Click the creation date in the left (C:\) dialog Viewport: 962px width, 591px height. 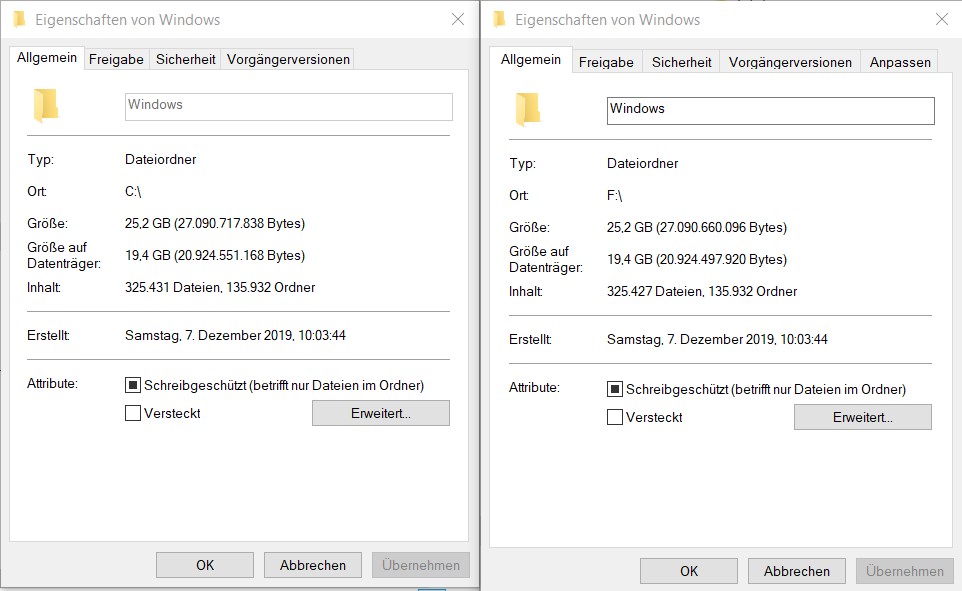coord(236,335)
